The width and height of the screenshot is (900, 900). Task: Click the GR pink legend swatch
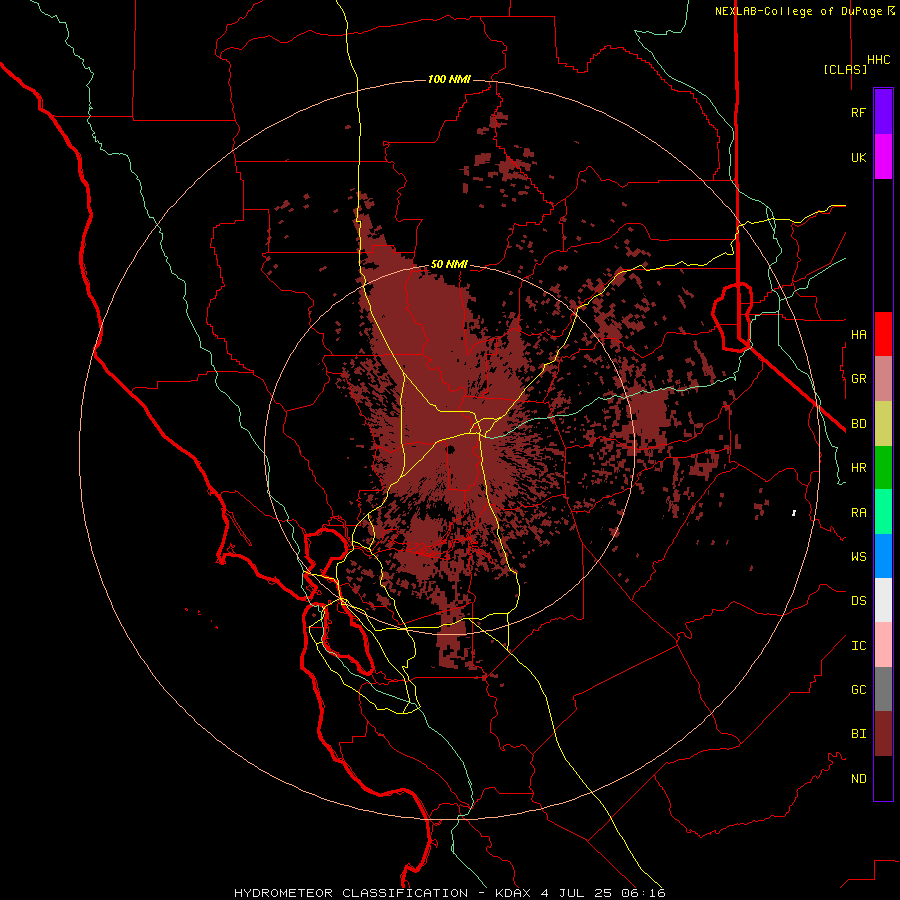(883, 379)
